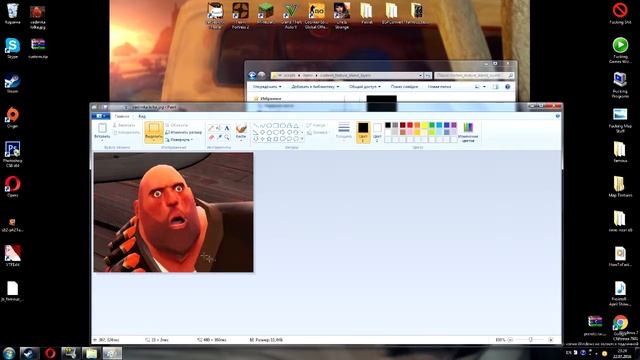Screen dimensions: 640x360
Task: Click the Paint zoom slider handle
Action: (530, 340)
